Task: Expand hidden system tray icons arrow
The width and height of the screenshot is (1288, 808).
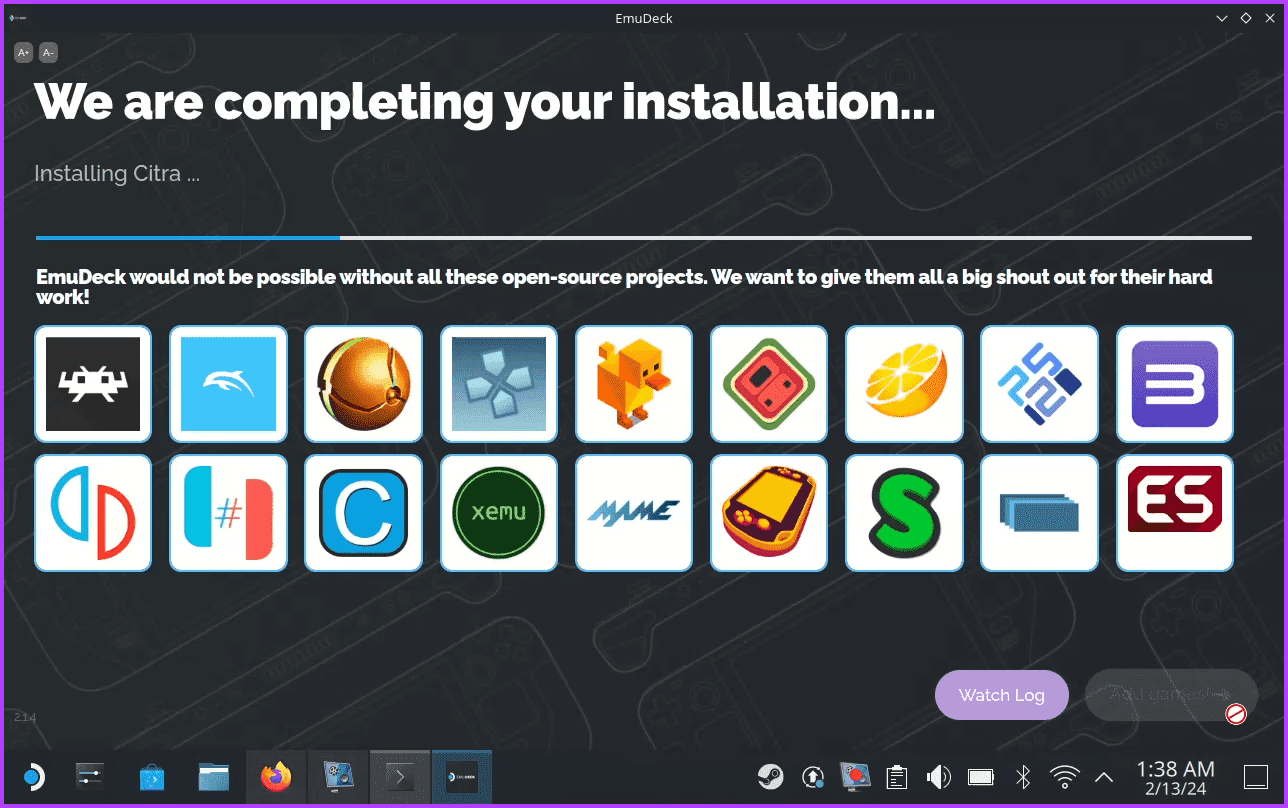Action: point(1104,776)
